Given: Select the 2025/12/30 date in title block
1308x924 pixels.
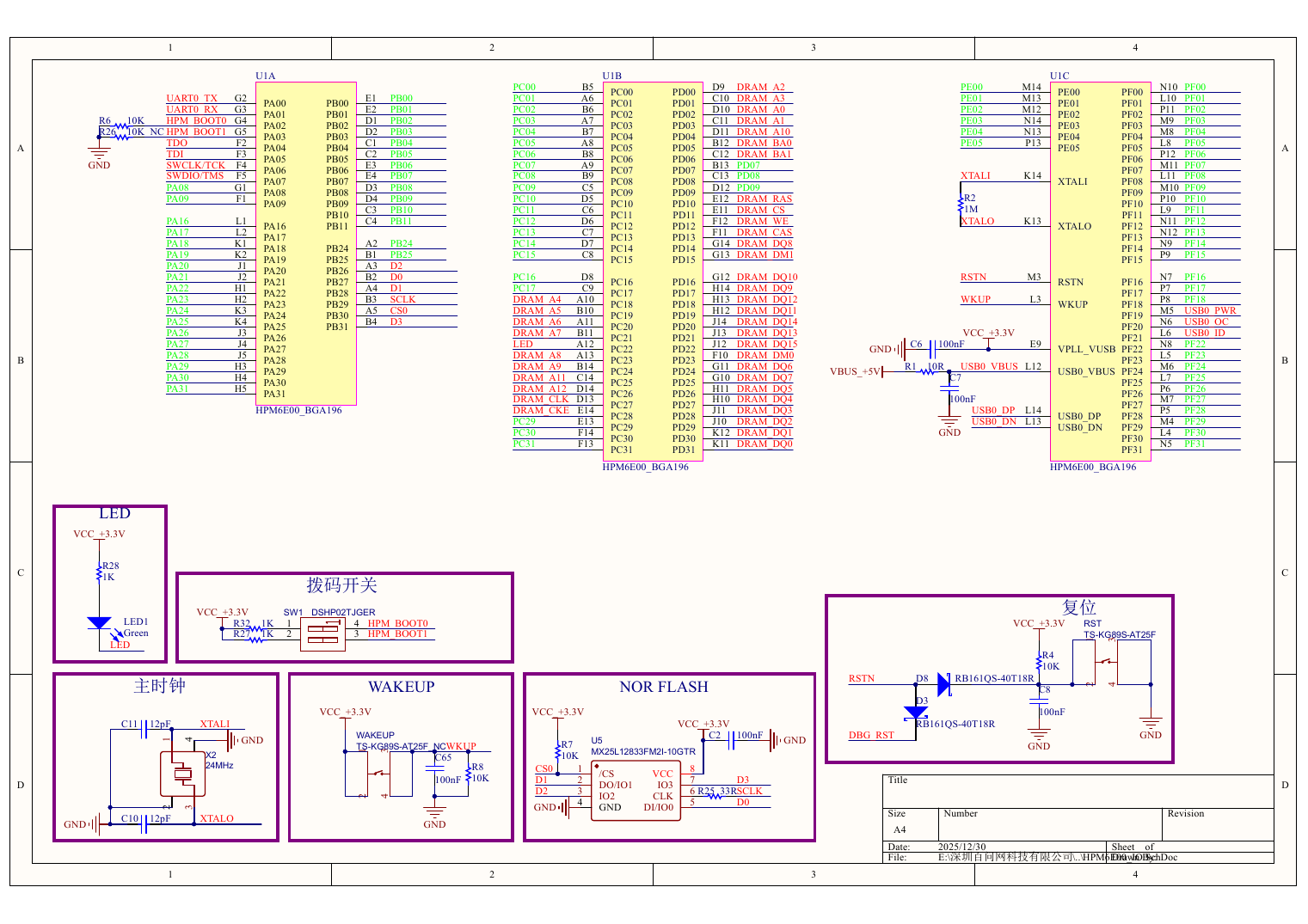Looking at the screenshot, I should [x=961, y=847].
